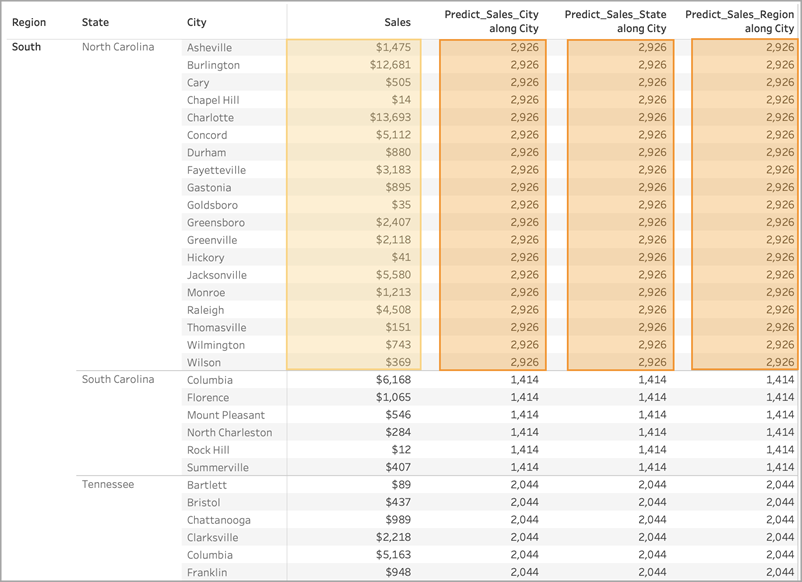Click the Region column header
802x582 pixels.
pos(29,23)
